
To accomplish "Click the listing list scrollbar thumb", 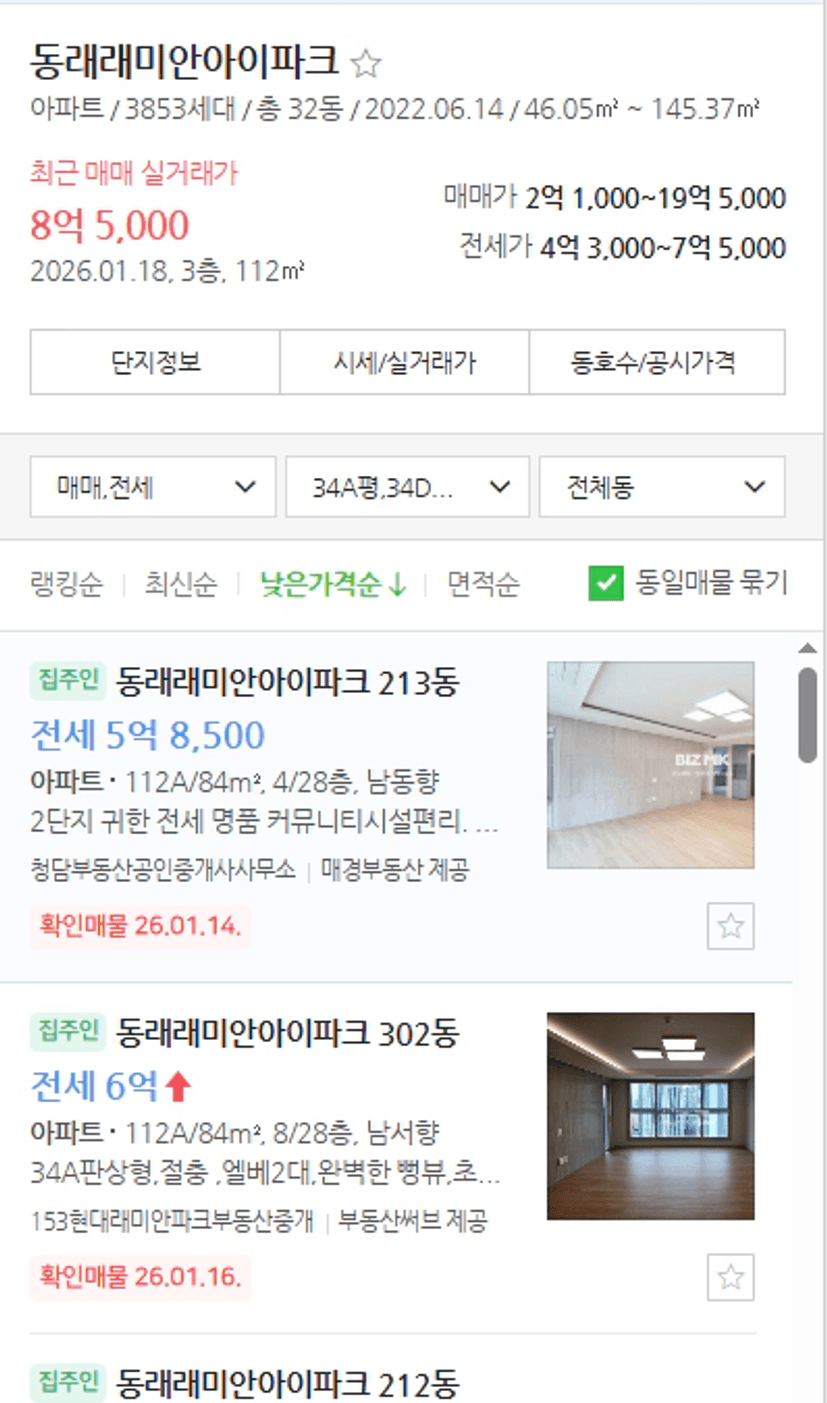I will coord(808,715).
